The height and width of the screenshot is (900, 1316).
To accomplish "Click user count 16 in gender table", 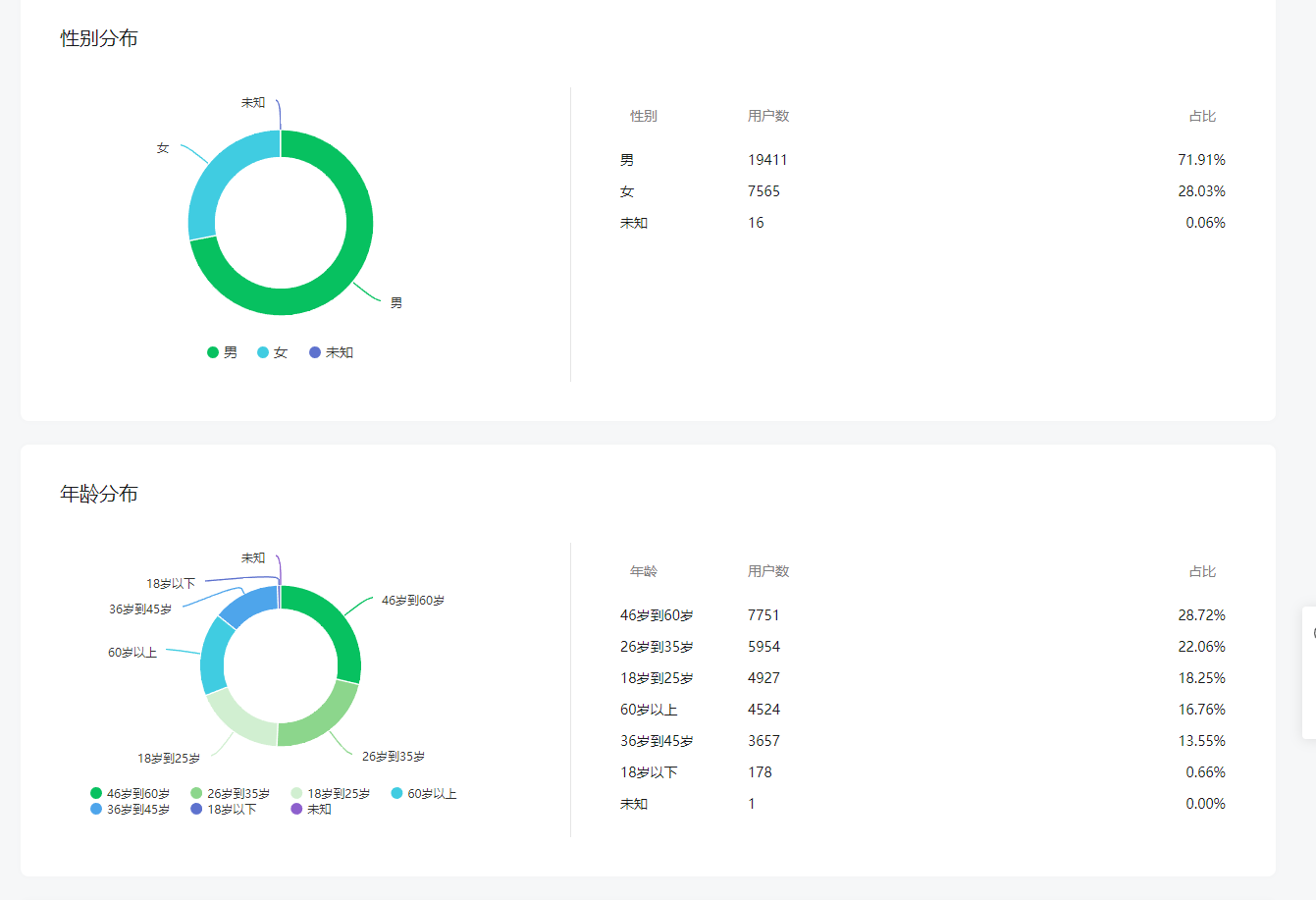I will pyautogui.click(x=756, y=223).
